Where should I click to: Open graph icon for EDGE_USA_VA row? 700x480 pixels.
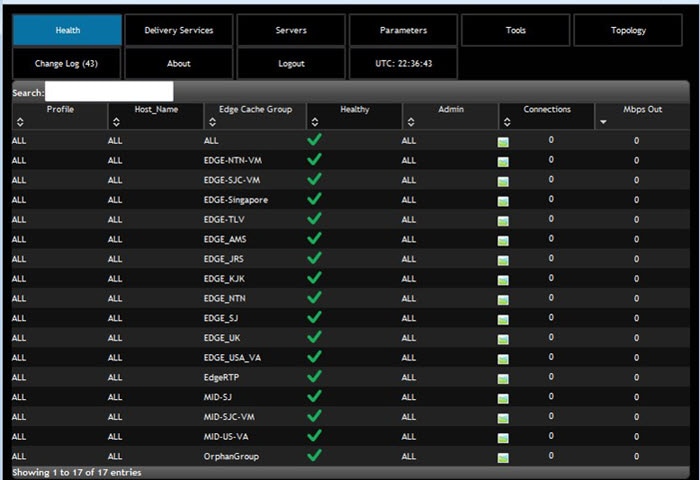pyautogui.click(x=503, y=359)
